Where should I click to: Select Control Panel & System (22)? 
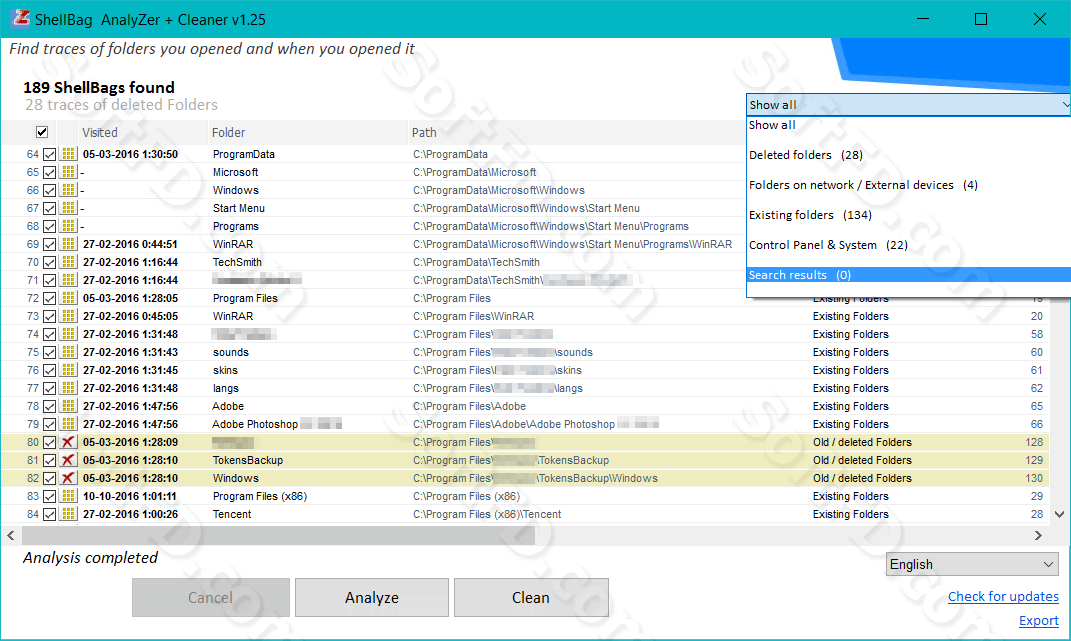(x=828, y=245)
